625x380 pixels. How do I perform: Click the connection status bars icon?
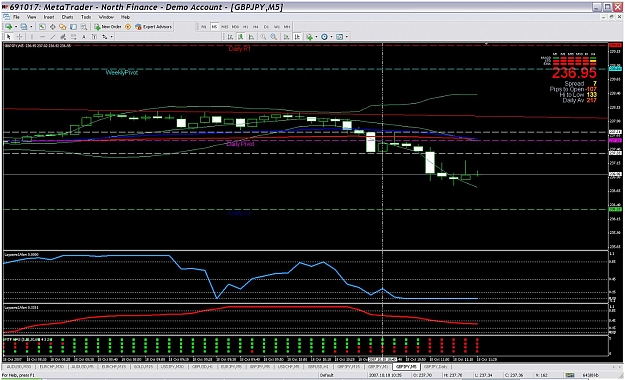[570, 375]
